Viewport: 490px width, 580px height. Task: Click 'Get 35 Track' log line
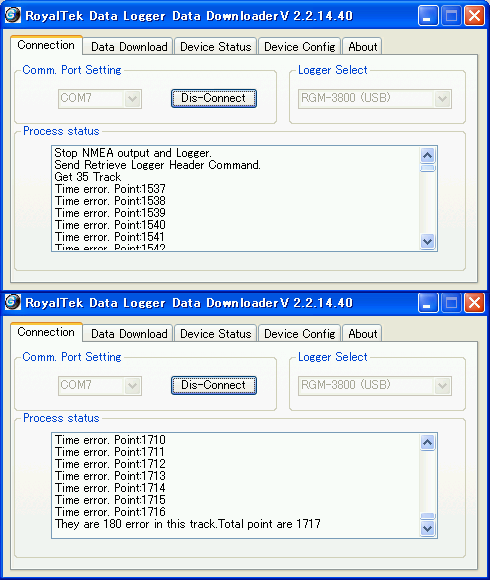tap(88, 177)
